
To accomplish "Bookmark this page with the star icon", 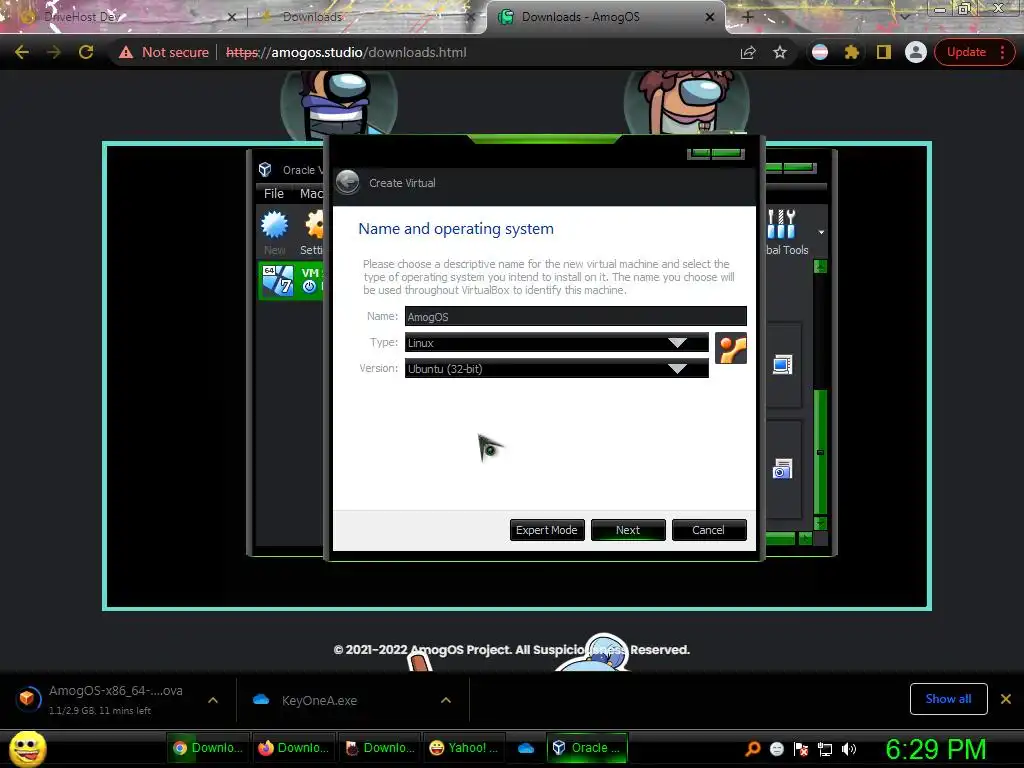I will [780, 52].
